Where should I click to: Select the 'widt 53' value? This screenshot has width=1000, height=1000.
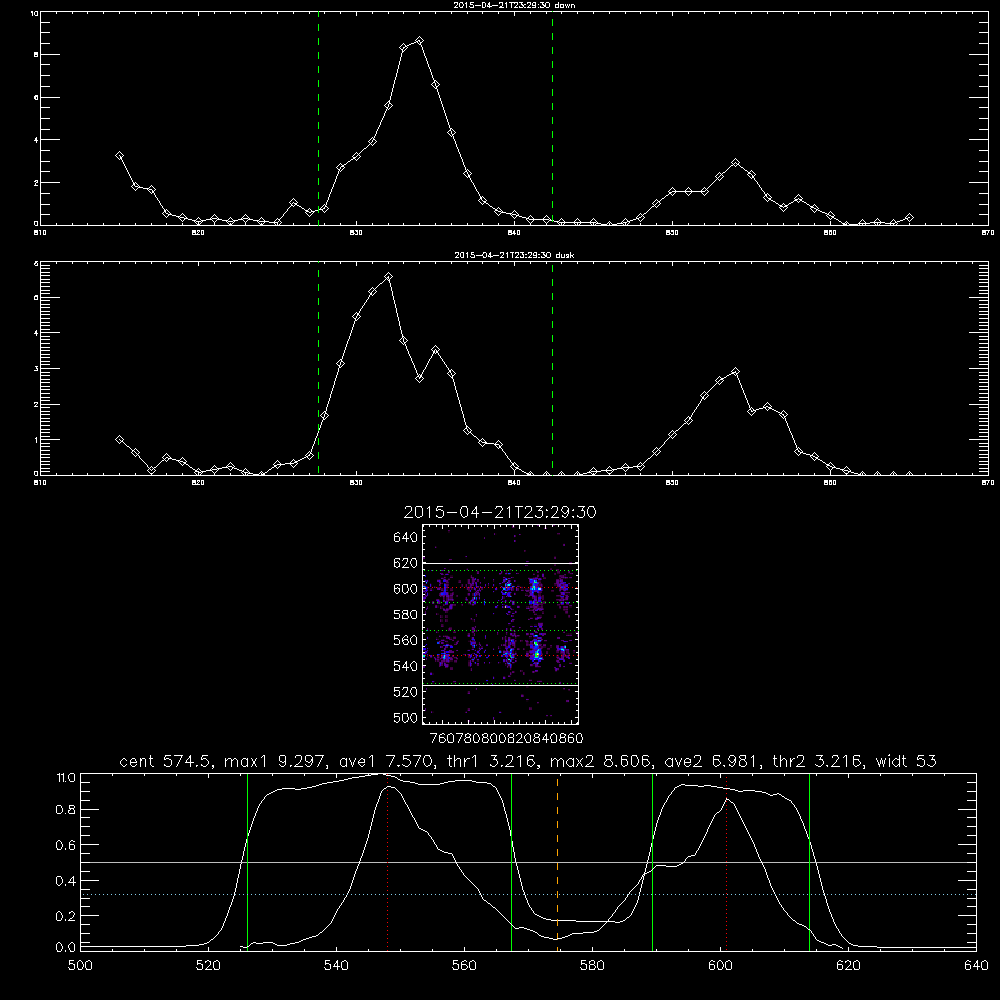point(906,761)
